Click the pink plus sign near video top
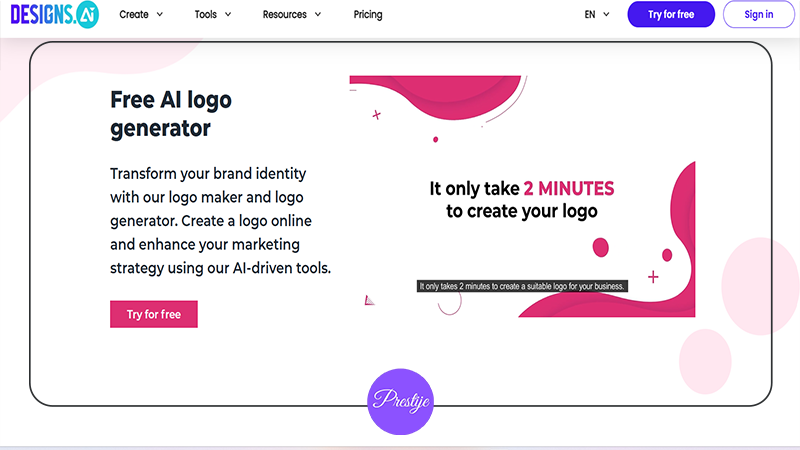Viewport: 800px width, 450px height. [377, 115]
